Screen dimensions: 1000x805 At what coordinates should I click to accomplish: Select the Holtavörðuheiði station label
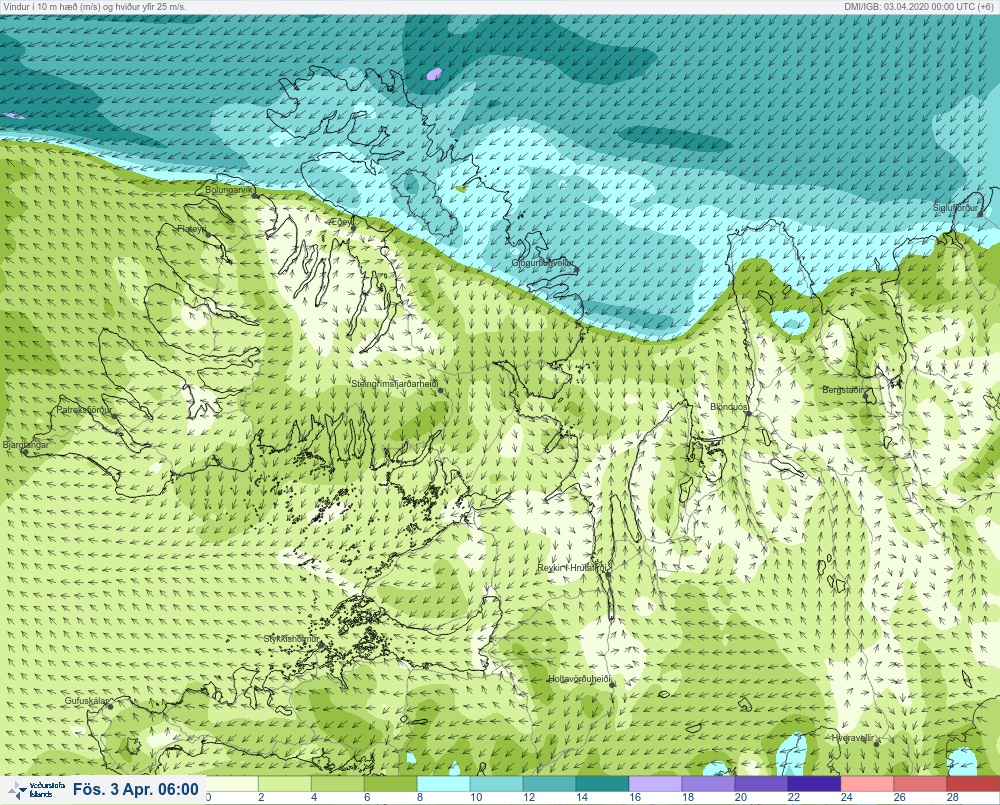pyautogui.click(x=580, y=679)
